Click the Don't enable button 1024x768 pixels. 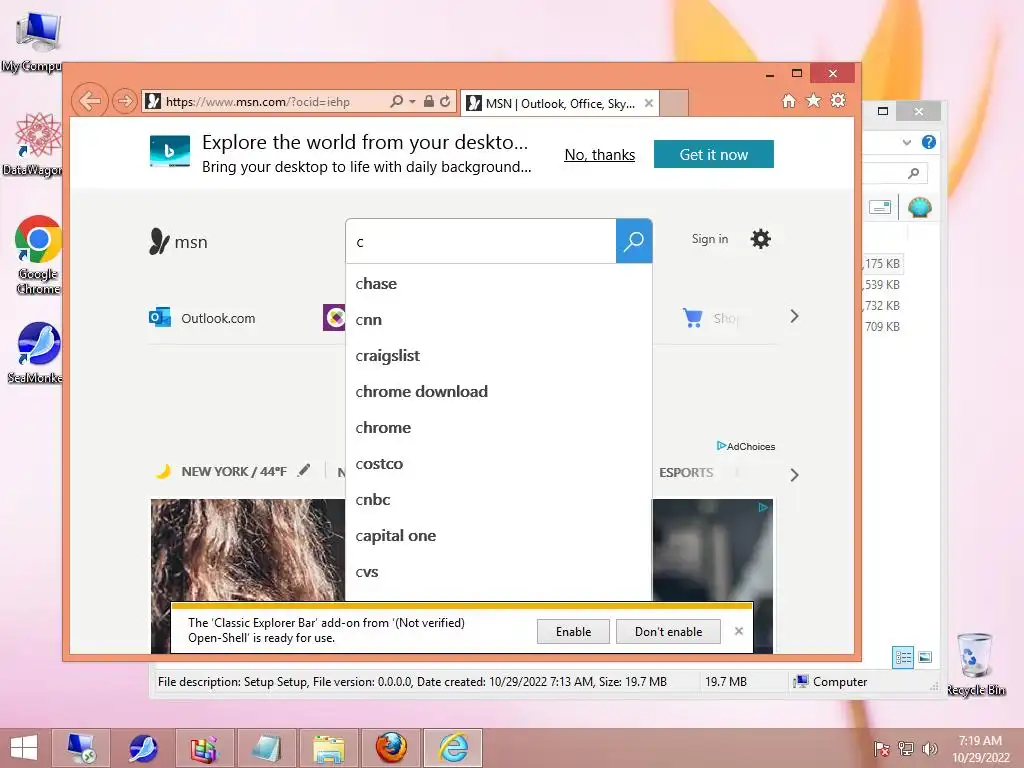668,632
